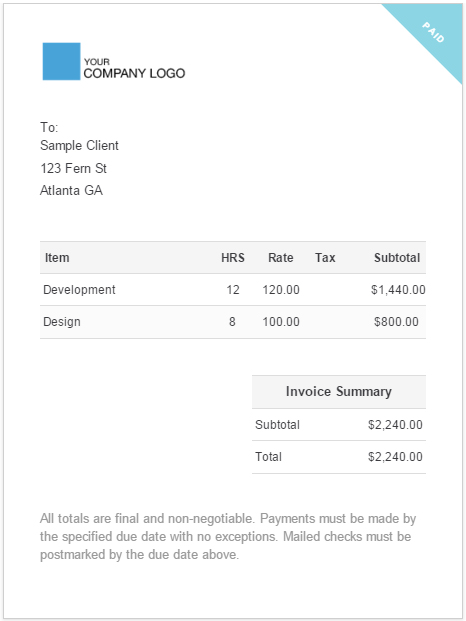Click the Subtotal column header
Image resolution: width=466 pixels, height=621 pixels.
[x=397, y=258]
